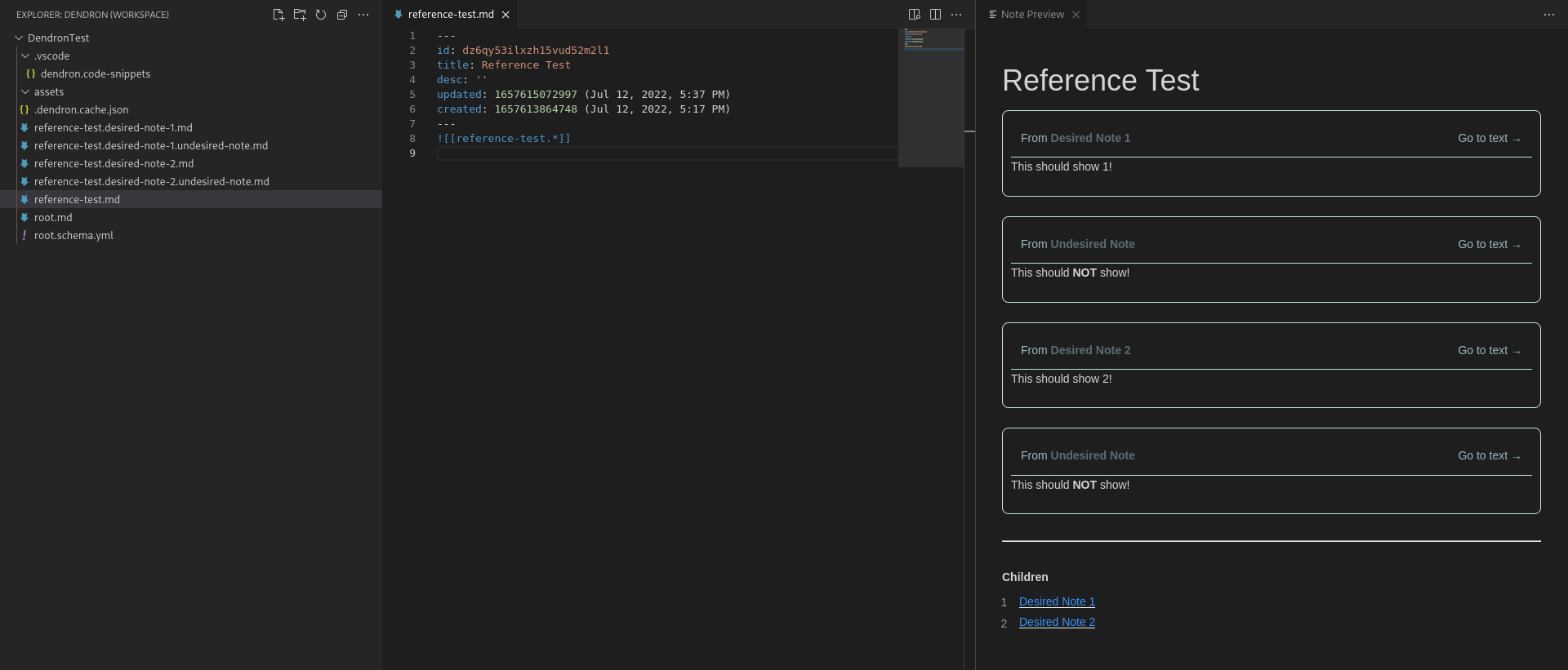Viewport: 1568px width, 670px height.
Task: Switch to the reference-test.md editor tab
Action: point(450,15)
